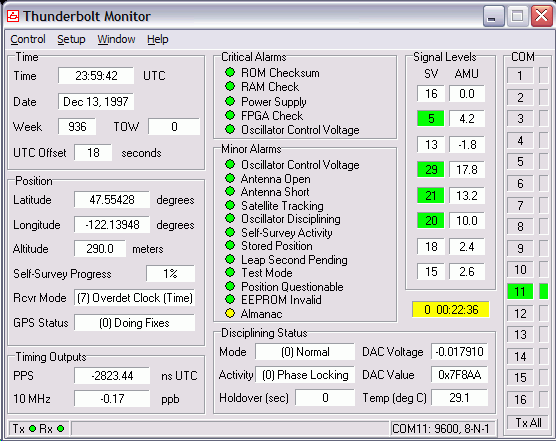Click the yellow Almanac alarm indicator
Screen dimensions: 556x441
[230, 313]
